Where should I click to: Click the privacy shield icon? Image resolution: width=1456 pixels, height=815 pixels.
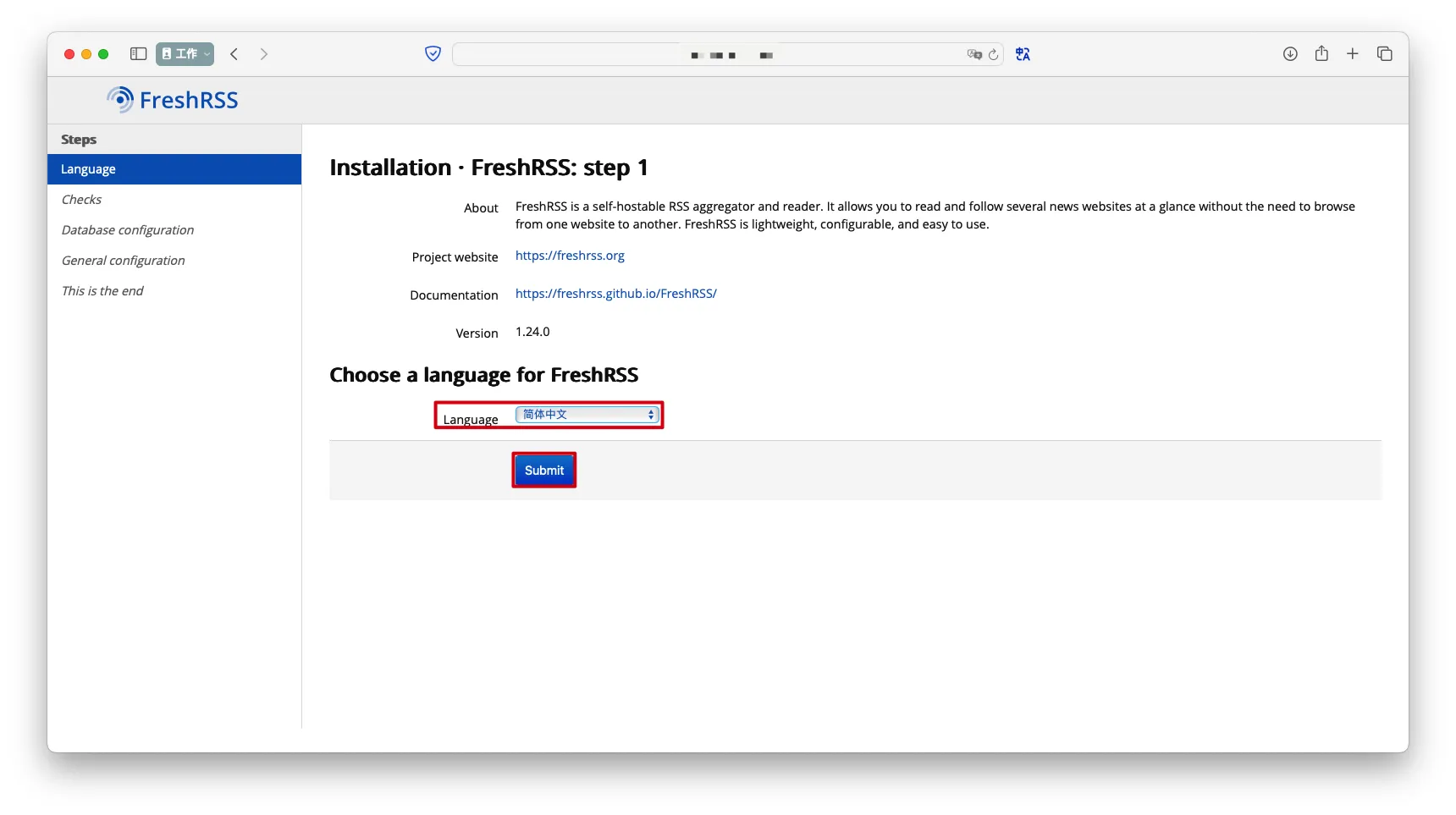click(433, 54)
